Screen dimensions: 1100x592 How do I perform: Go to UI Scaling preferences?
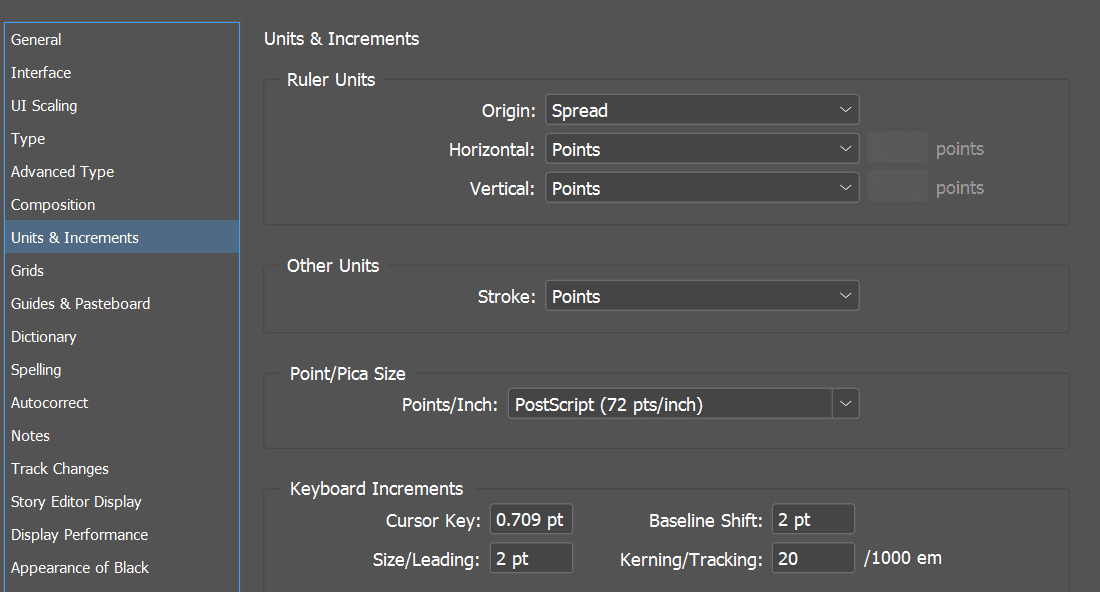[44, 106]
